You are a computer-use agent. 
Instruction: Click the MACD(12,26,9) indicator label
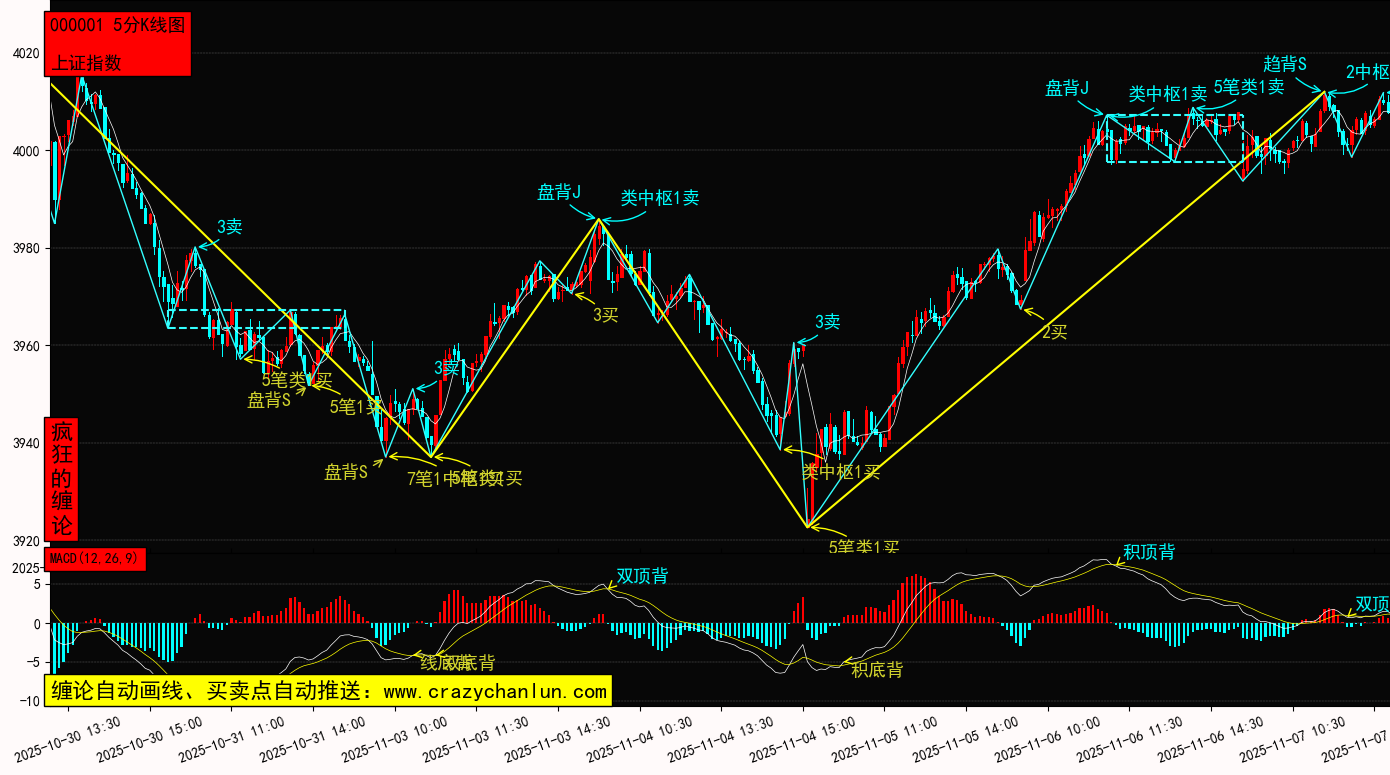[97, 557]
